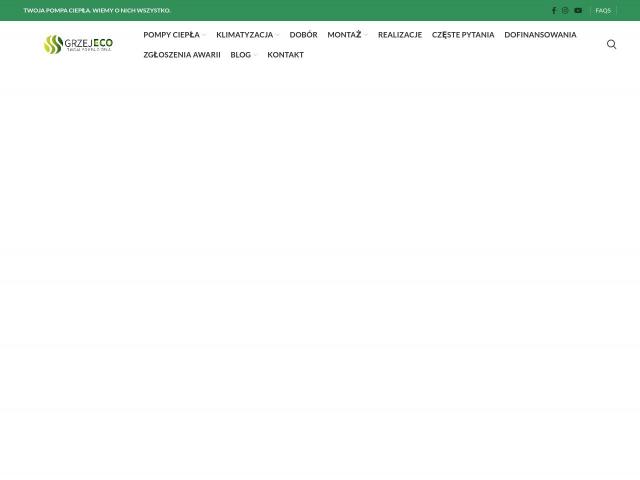This screenshot has width=640, height=480.
Task: Go to Dobór page
Action: (x=303, y=35)
